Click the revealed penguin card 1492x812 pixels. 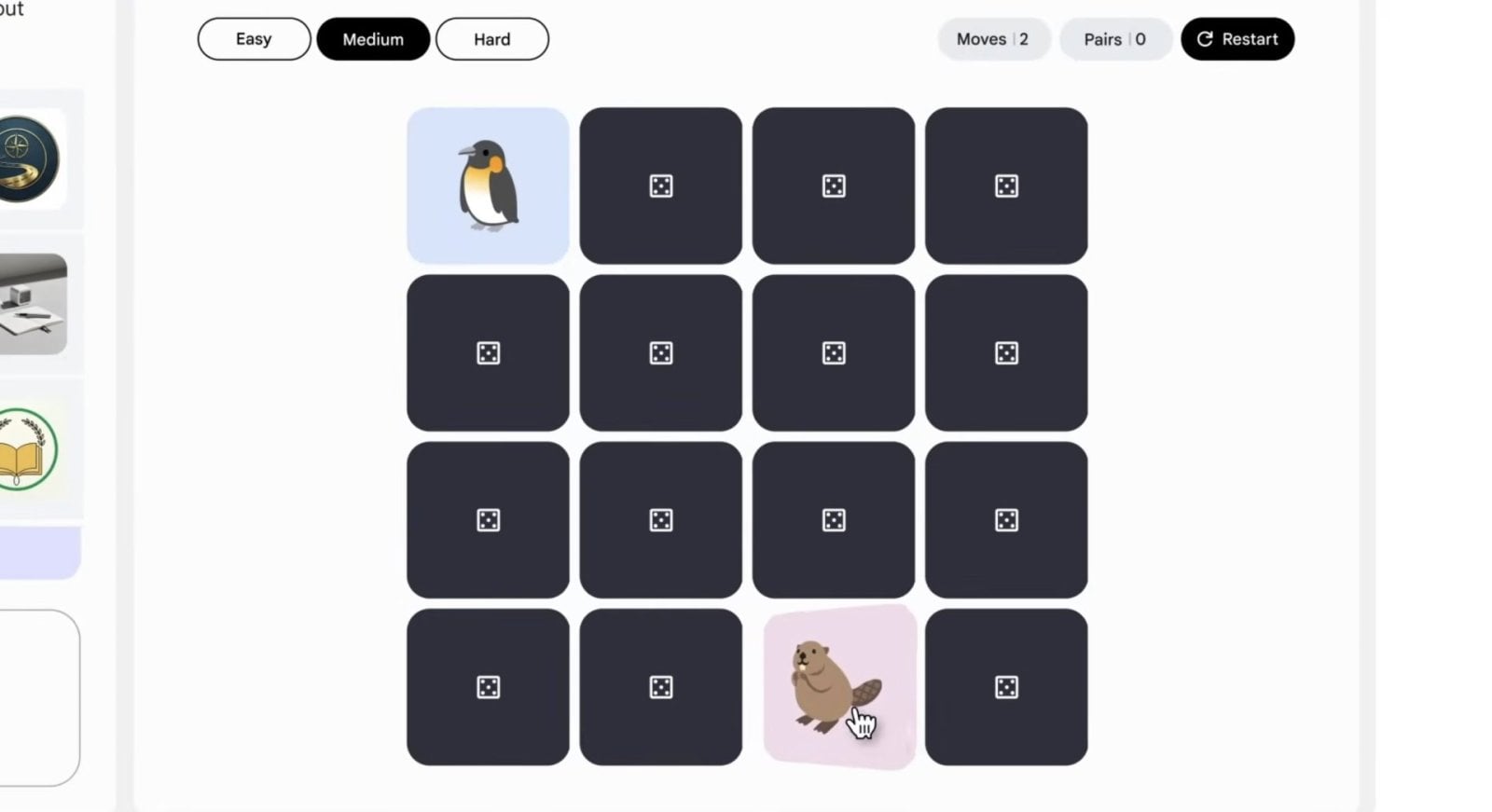click(488, 186)
